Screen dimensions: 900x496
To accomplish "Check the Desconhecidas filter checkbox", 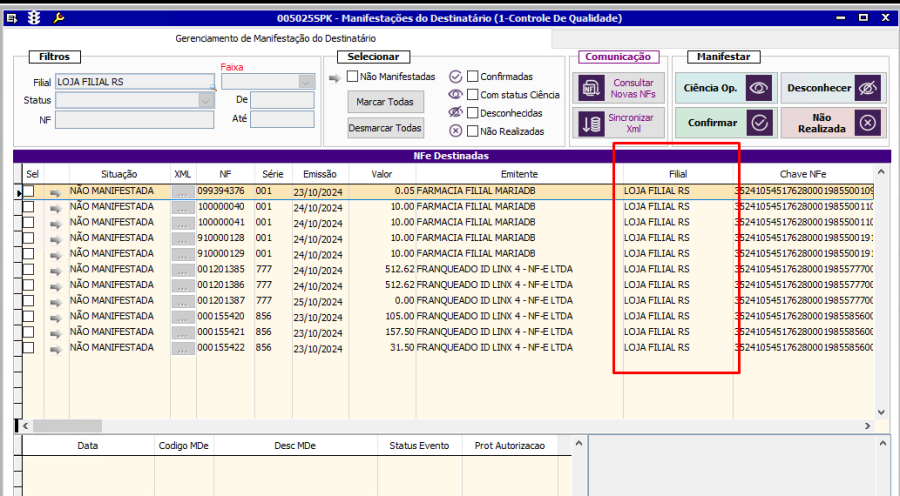I will pyautogui.click(x=473, y=113).
